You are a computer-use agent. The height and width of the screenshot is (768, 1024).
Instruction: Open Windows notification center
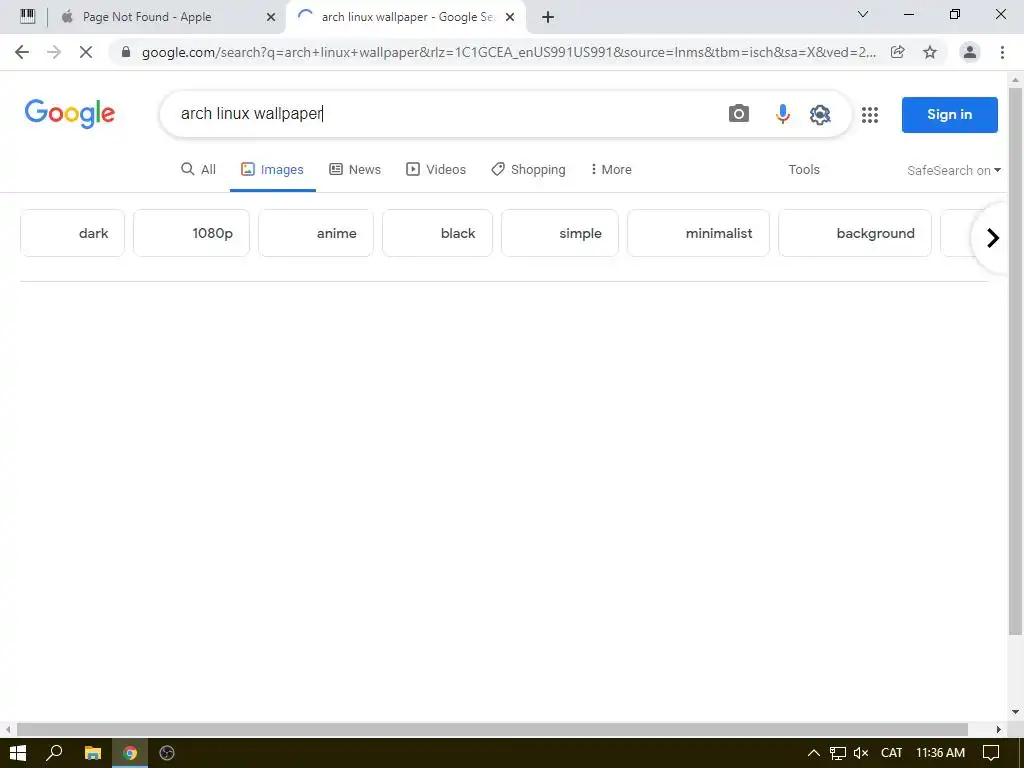click(991, 753)
